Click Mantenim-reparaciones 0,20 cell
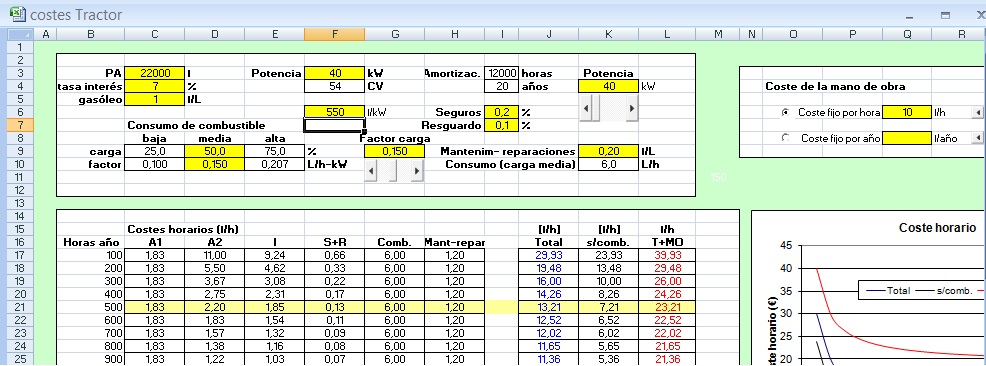The width and height of the screenshot is (986, 366). (608, 152)
